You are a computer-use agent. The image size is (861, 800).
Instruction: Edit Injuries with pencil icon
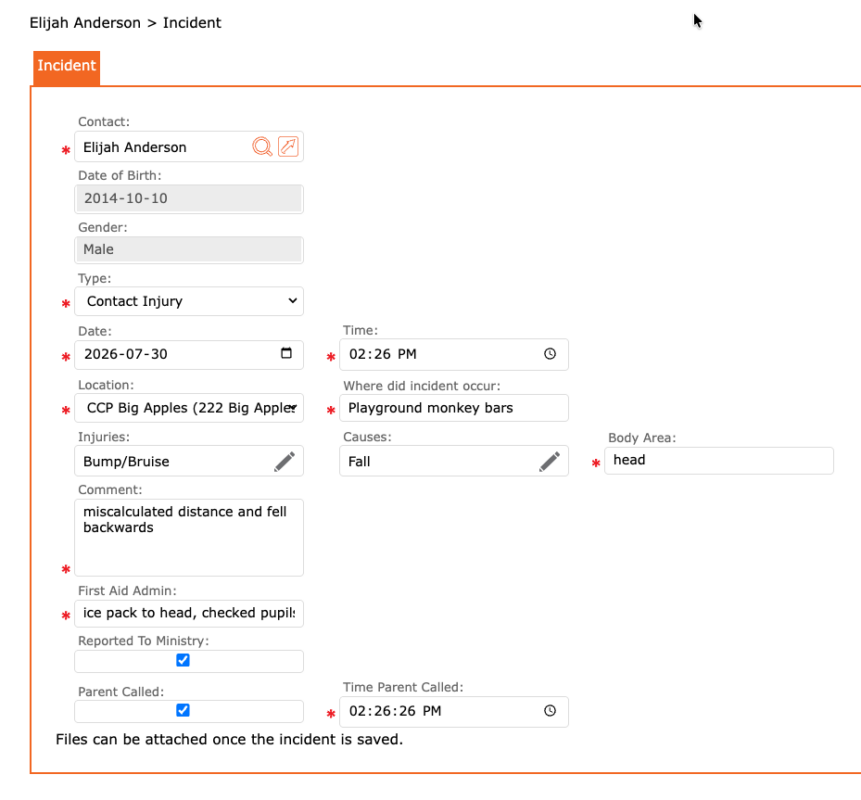(284, 461)
